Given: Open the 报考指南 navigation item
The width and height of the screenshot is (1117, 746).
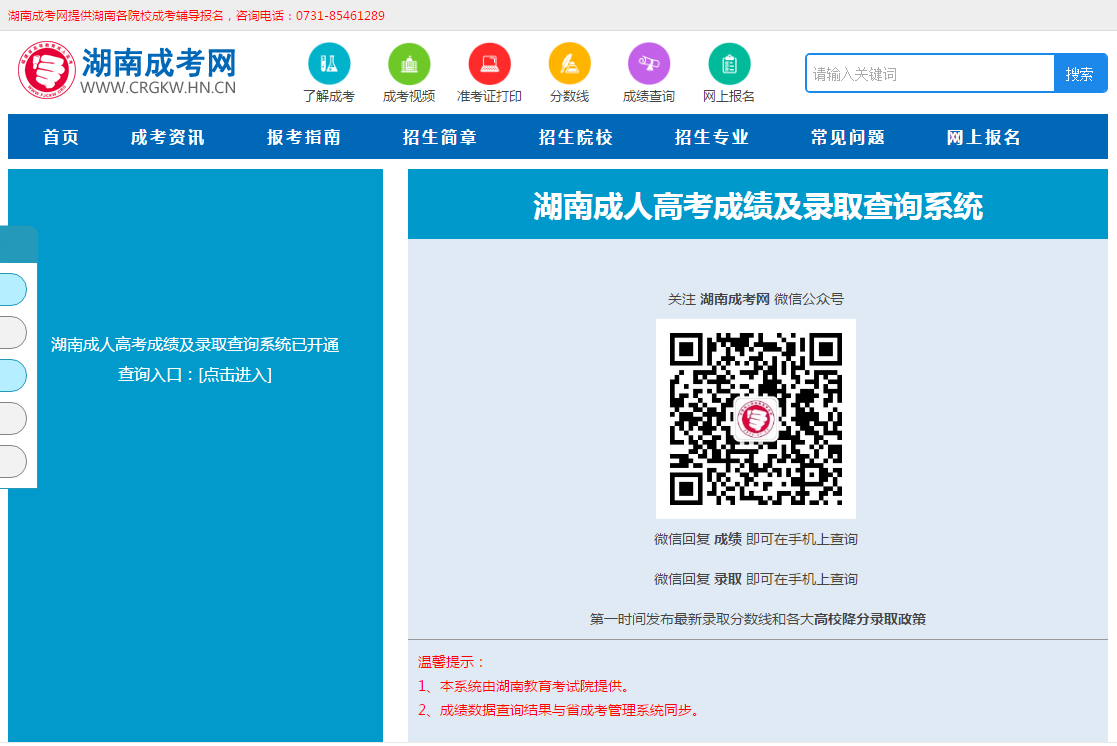Looking at the screenshot, I should pos(303,137).
